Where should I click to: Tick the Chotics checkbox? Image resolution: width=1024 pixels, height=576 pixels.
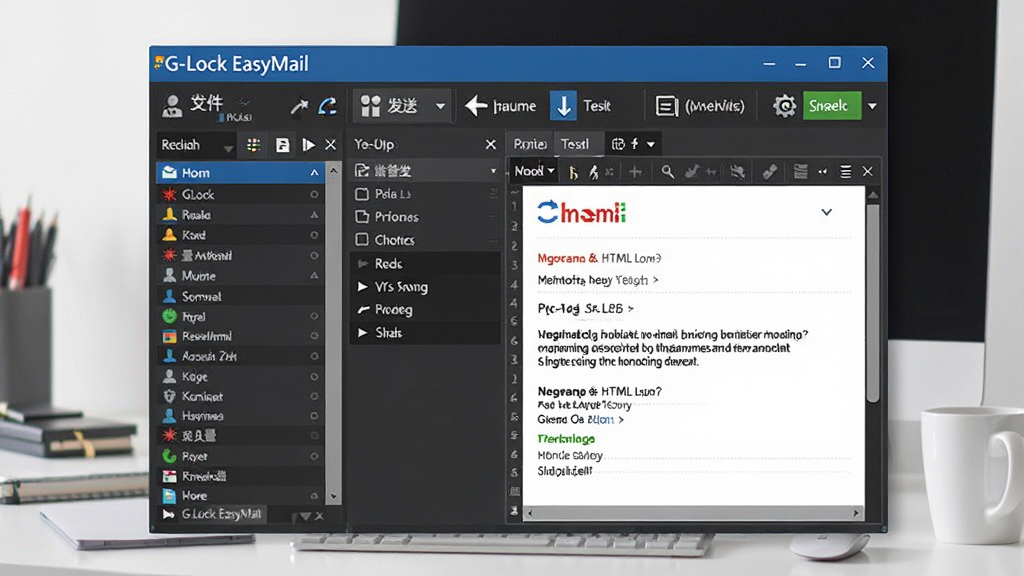pyautogui.click(x=362, y=240)
